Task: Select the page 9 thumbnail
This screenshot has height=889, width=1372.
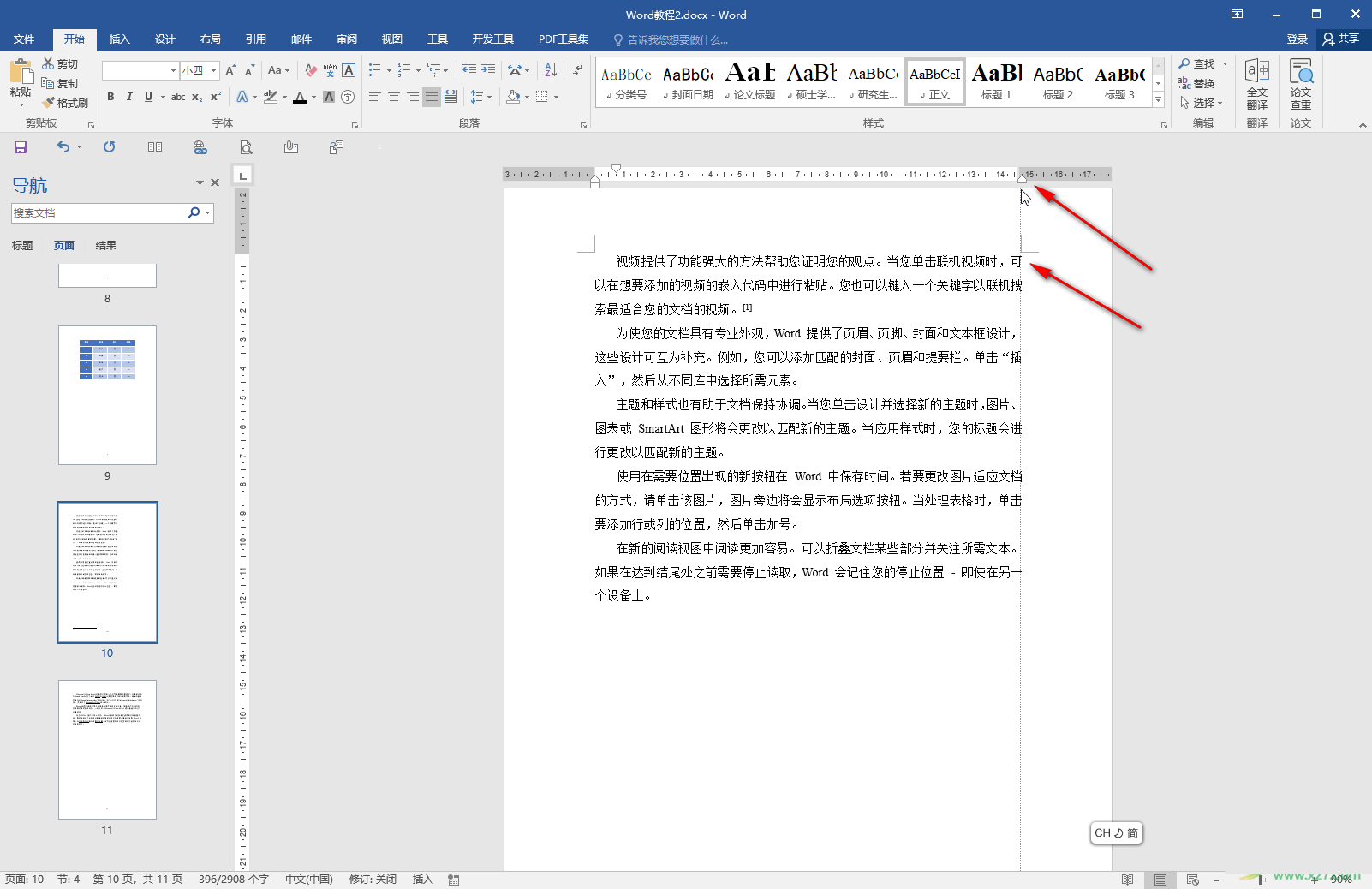Action: tap(107, 395)
